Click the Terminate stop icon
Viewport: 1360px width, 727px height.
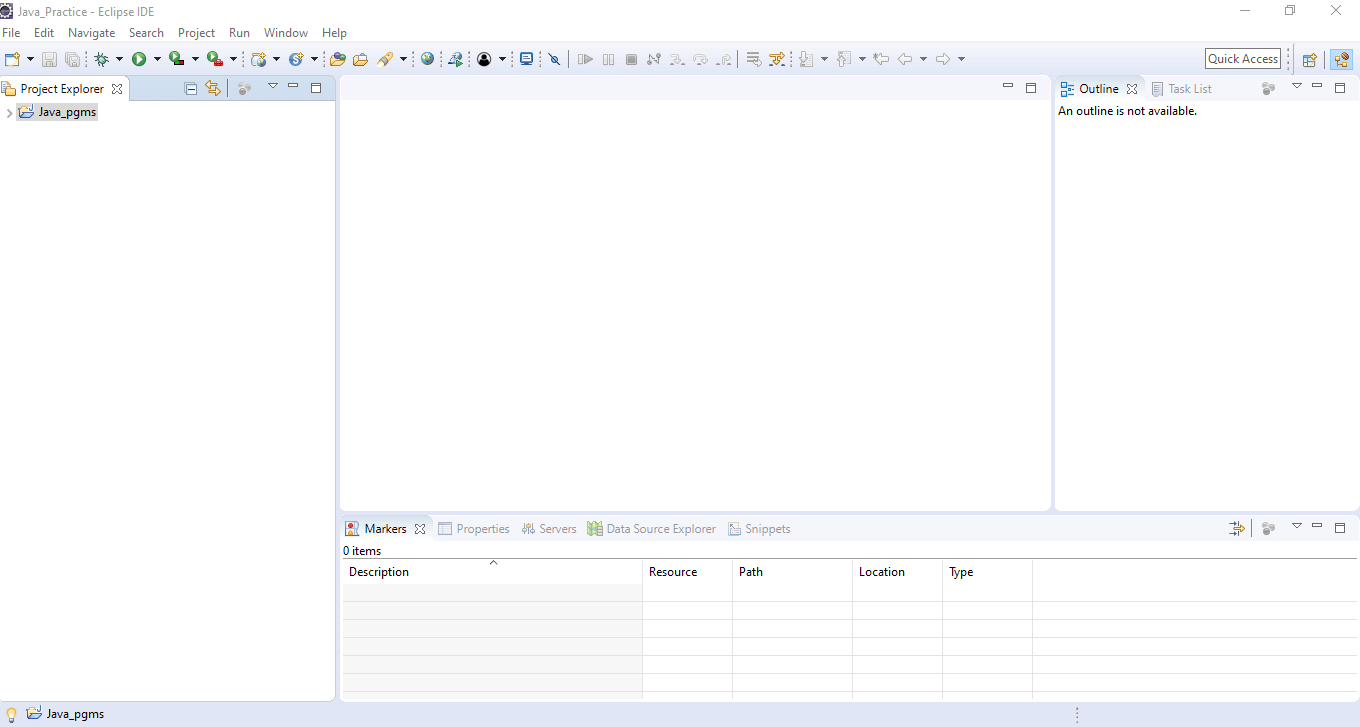tap(631, 59)
